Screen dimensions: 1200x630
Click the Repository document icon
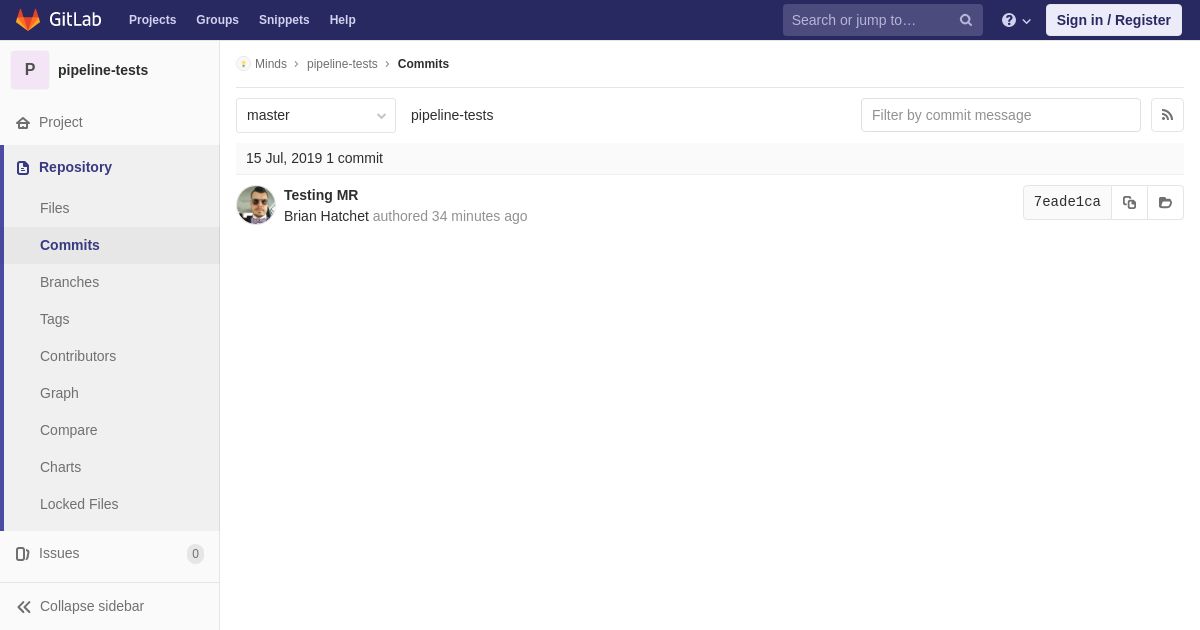(23, 167)
